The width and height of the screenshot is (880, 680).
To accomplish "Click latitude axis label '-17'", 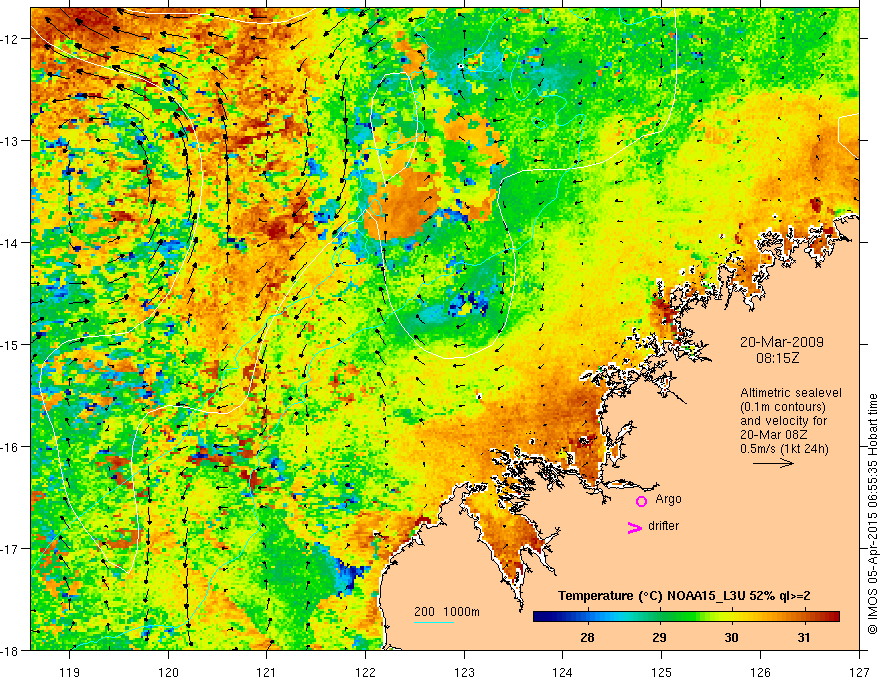I will pyautogui.click(x=11, y=549).
